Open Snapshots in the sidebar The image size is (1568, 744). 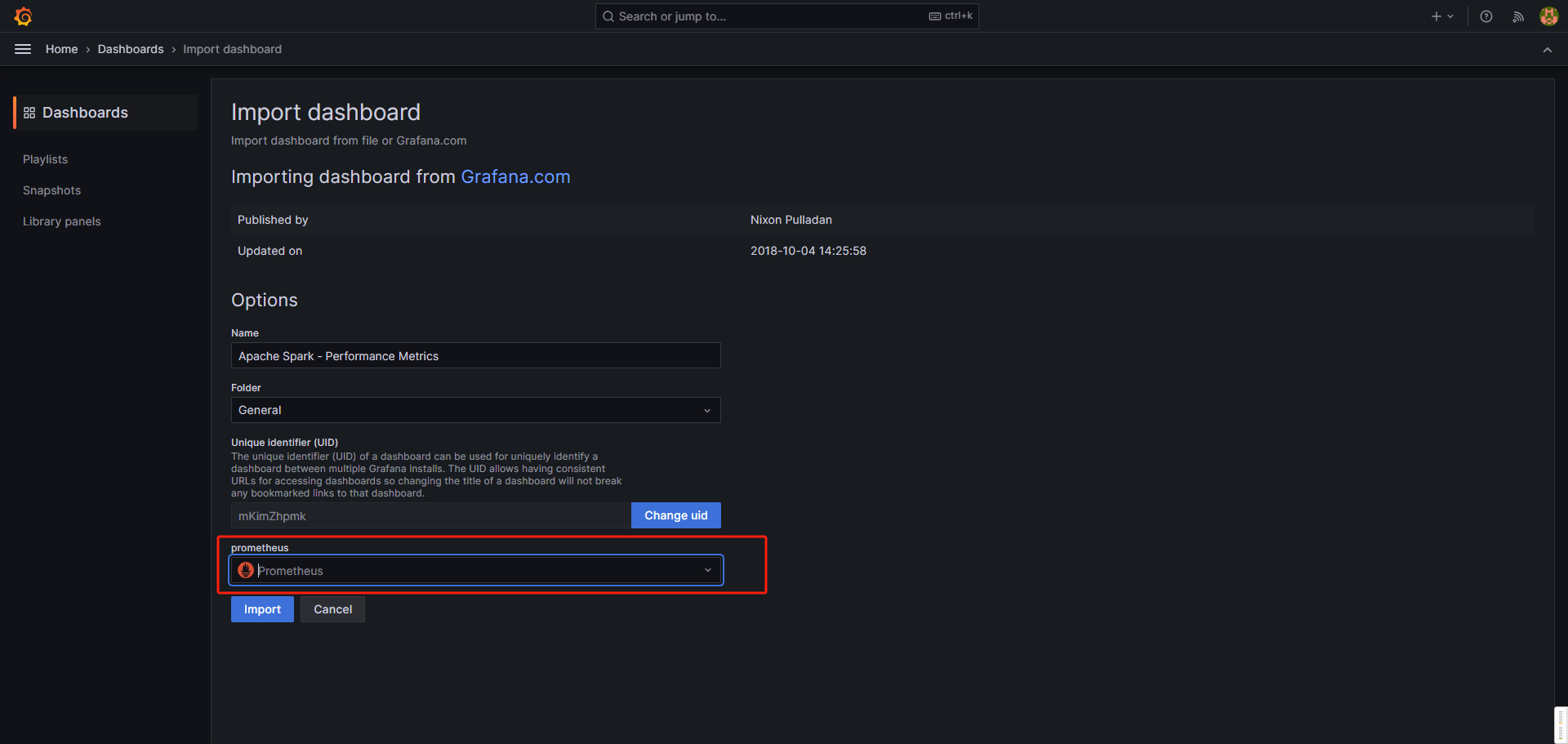coord(52,190)
